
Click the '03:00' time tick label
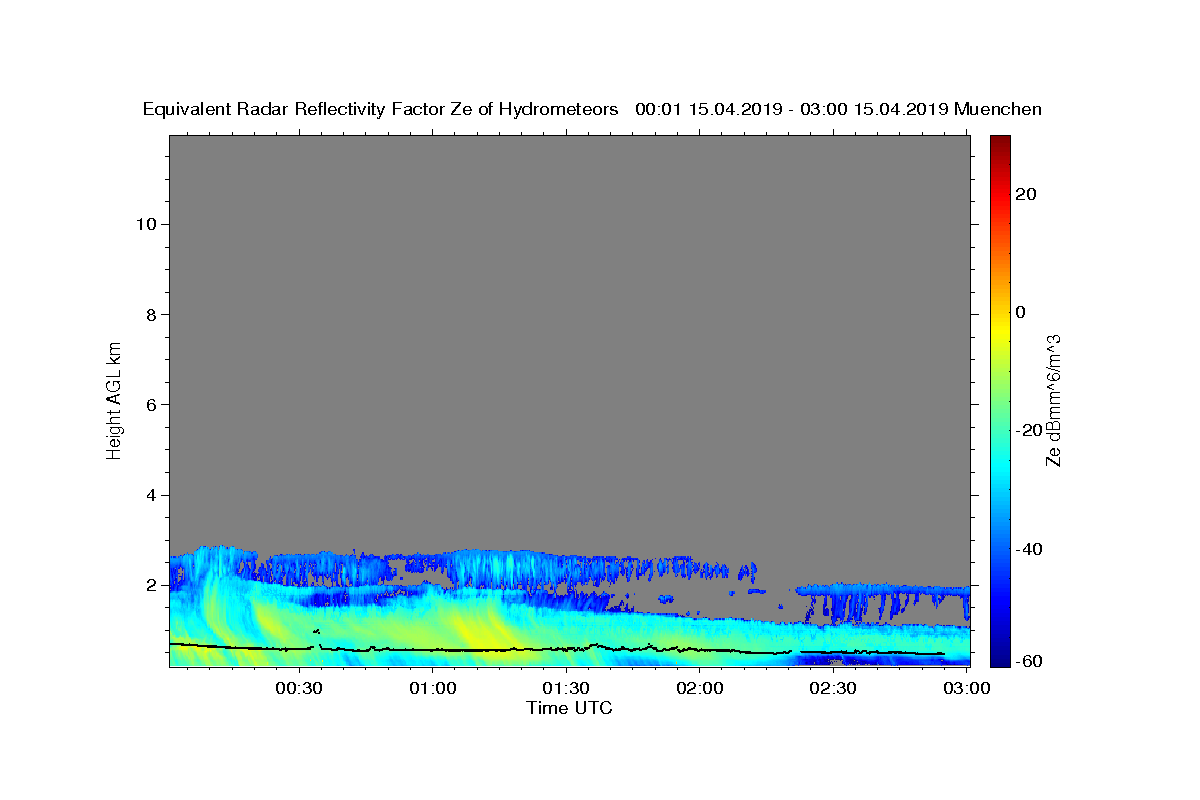click(x=967, y=689)
